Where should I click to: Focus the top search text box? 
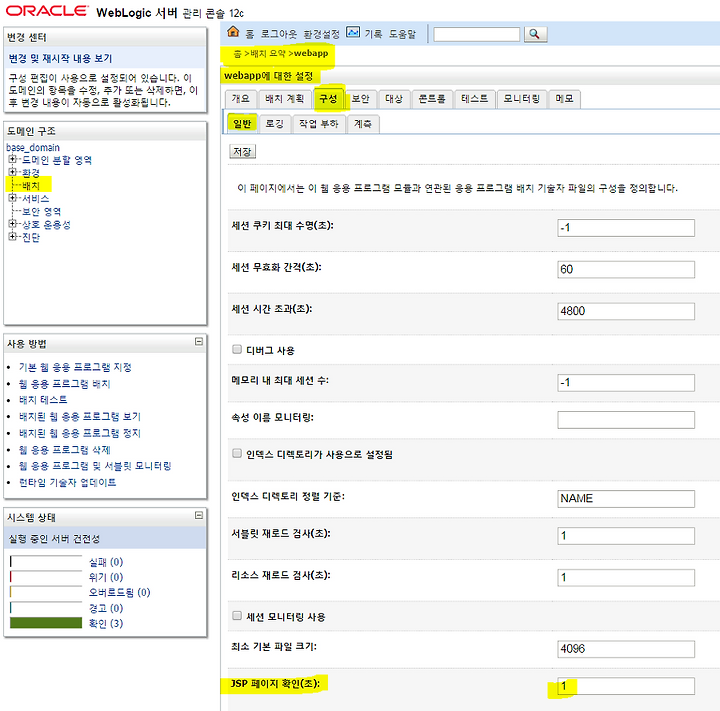pos(477,34)
